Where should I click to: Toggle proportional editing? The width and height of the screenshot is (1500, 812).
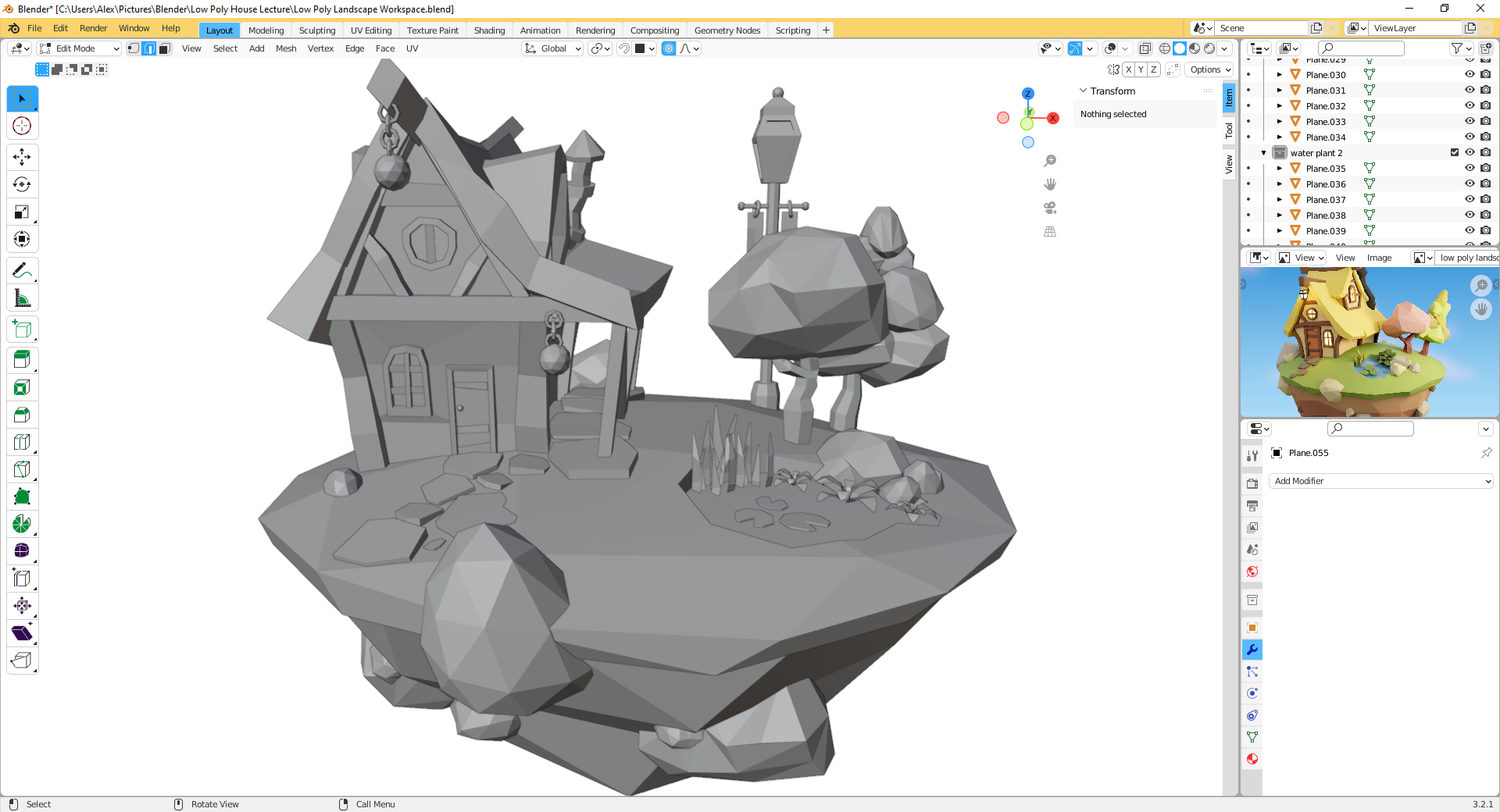pyautogui.click(x=669, y=48)
